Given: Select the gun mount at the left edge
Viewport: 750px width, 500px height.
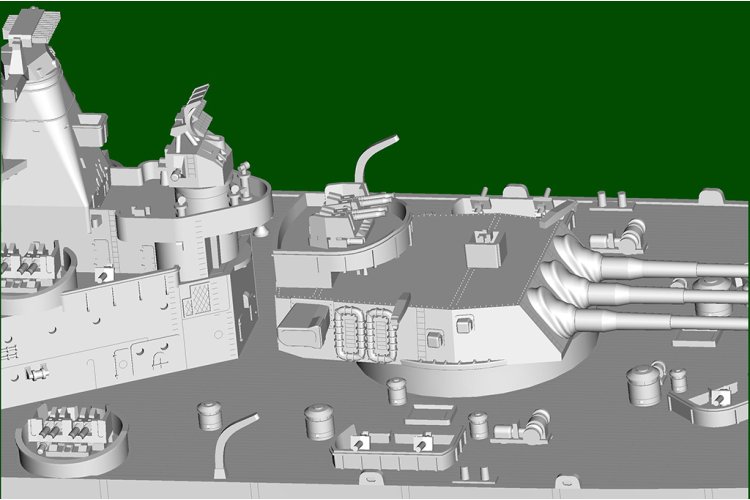Looking at the screenshot, I should click(x=22, y=265).
